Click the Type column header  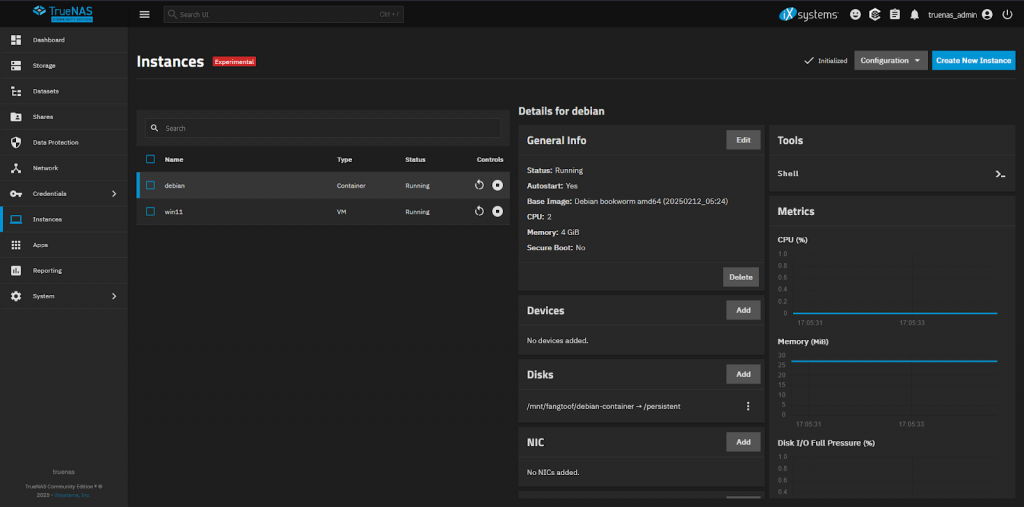click(344, 159)
